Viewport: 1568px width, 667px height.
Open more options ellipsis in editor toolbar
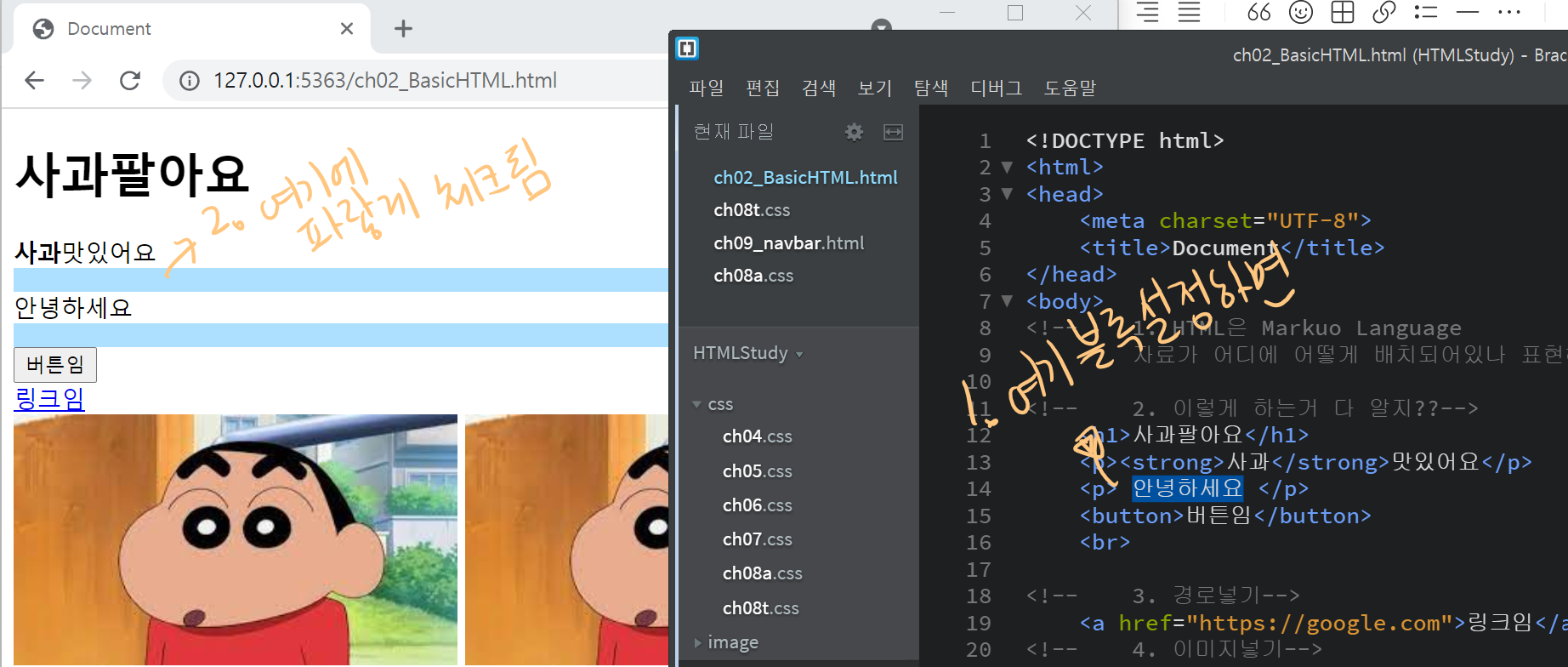click(x=1509, y=12)
